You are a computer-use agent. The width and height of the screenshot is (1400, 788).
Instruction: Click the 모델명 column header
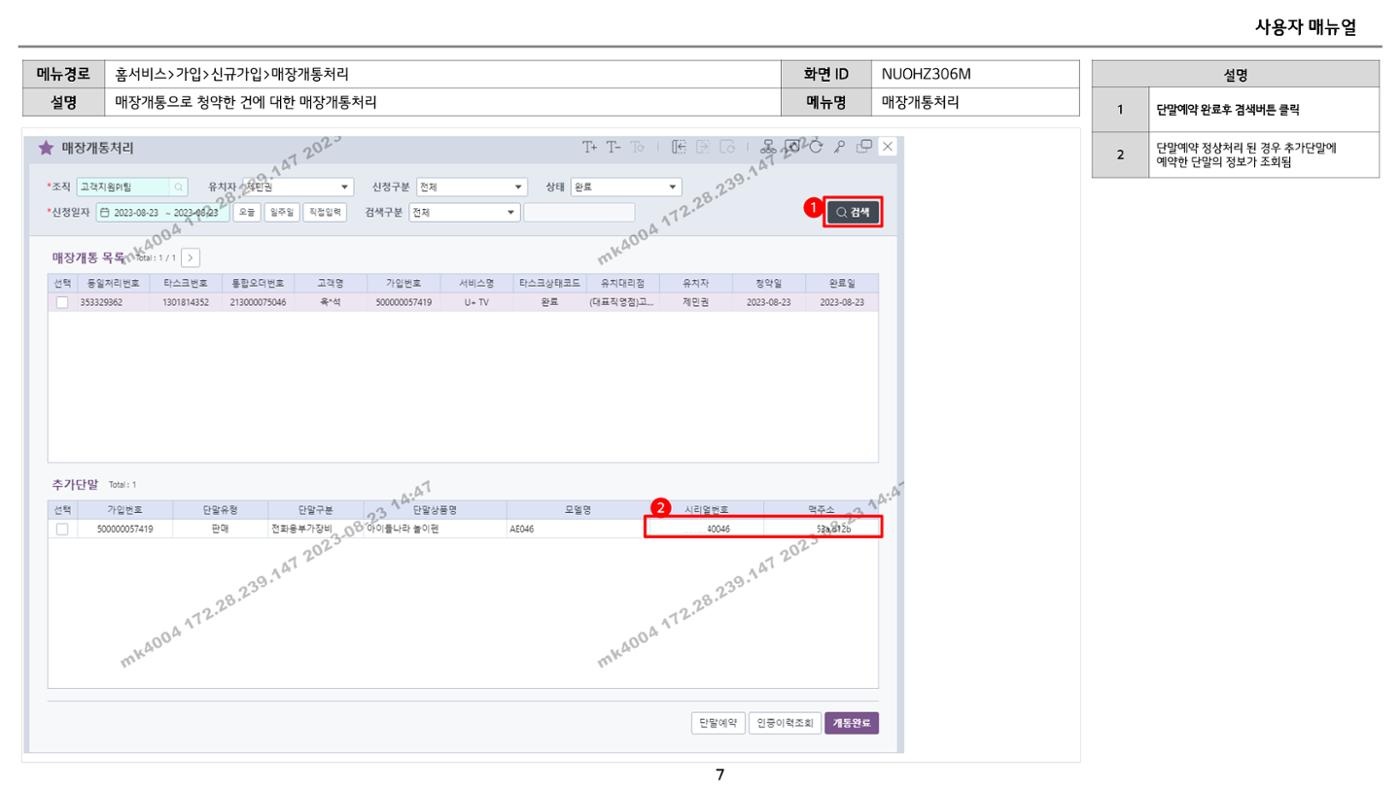577,510
